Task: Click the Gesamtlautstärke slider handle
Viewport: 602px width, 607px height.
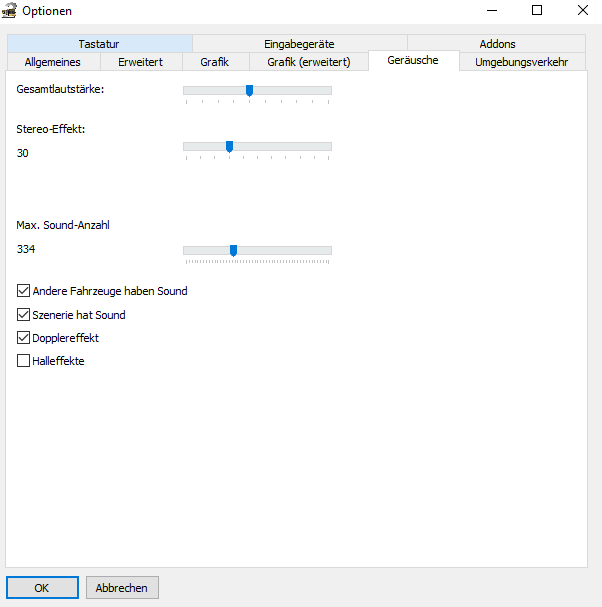Action: tap(249, 91)
